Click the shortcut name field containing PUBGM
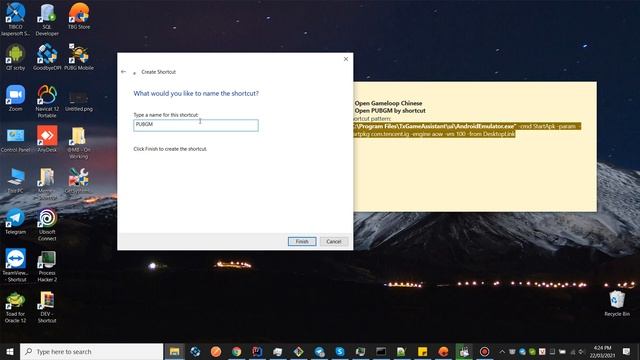 click(196, 125)
